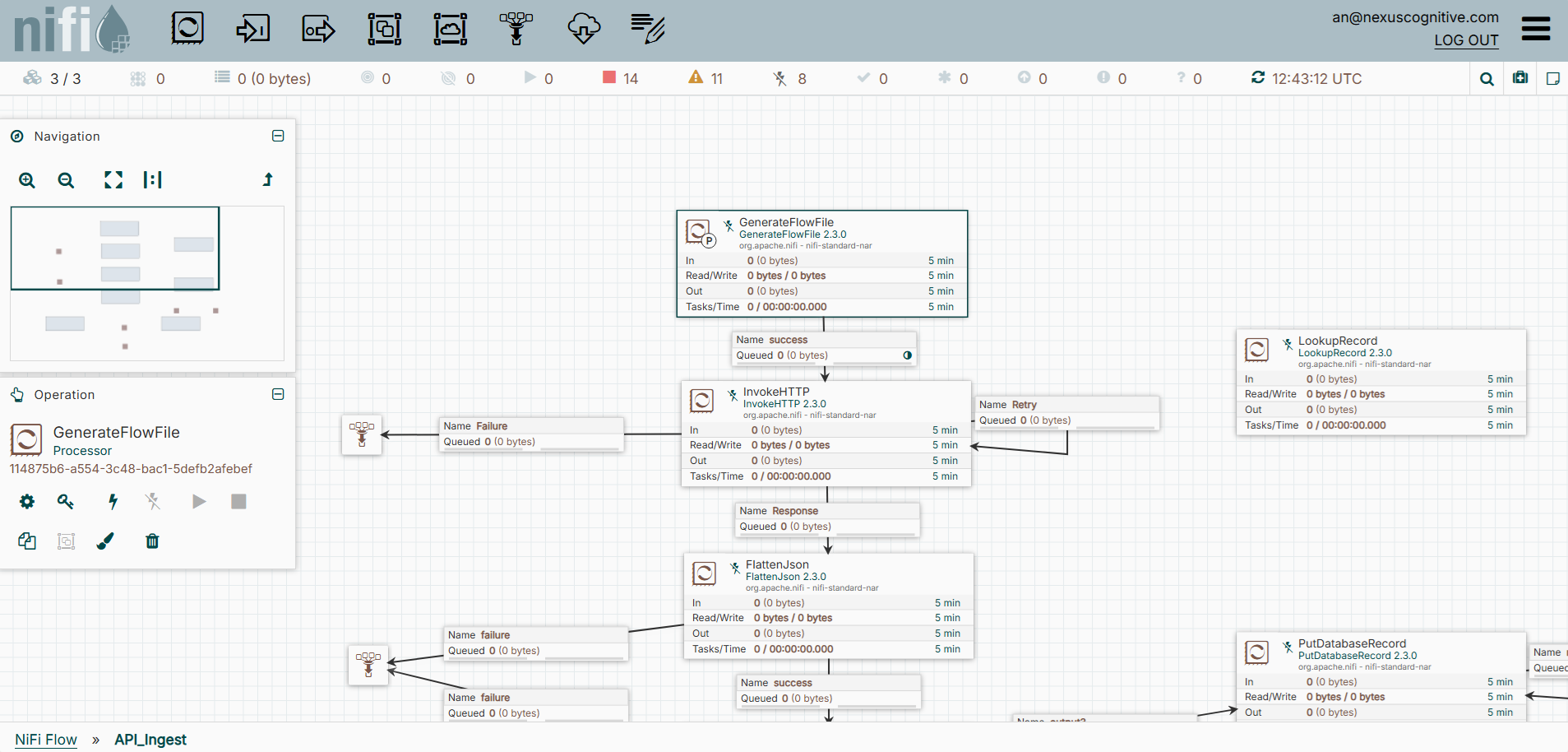Collapse the Navigation panel
This screenshot has width=1568, height=752.
278,136
